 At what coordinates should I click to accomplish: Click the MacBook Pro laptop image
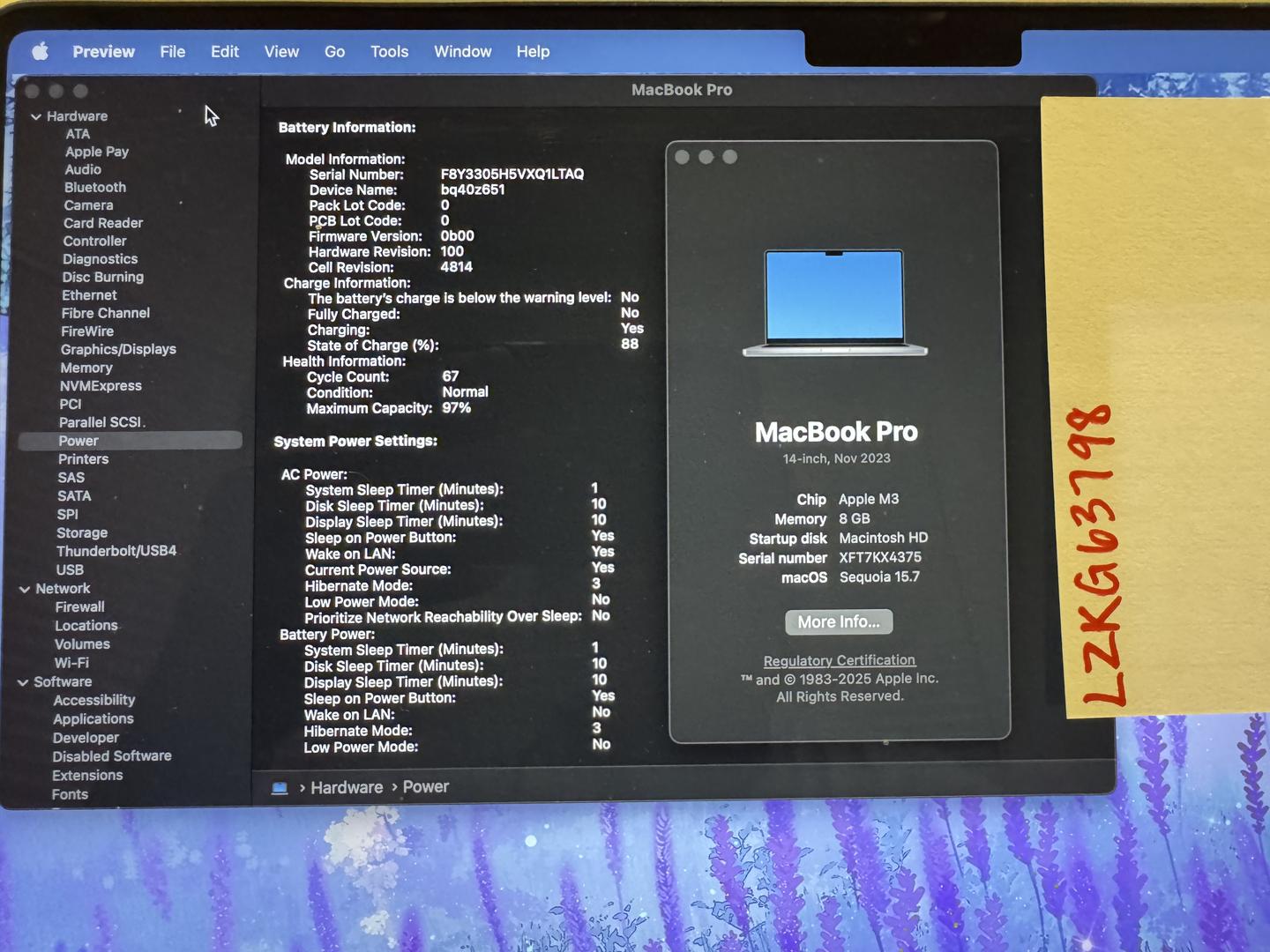click(834, 302)
